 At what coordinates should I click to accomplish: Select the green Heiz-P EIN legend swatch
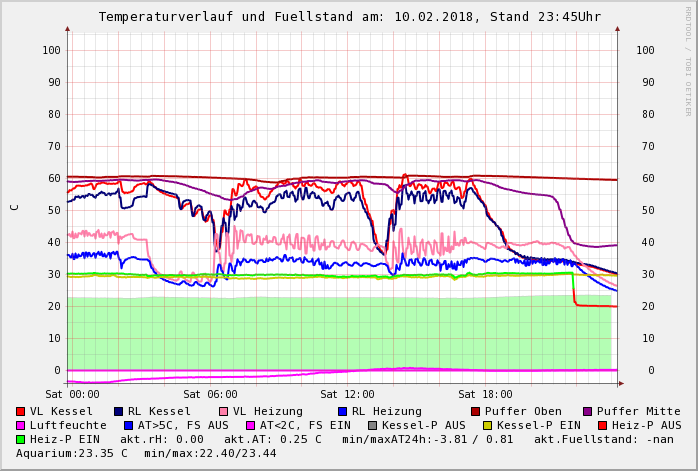coord(21,439)
